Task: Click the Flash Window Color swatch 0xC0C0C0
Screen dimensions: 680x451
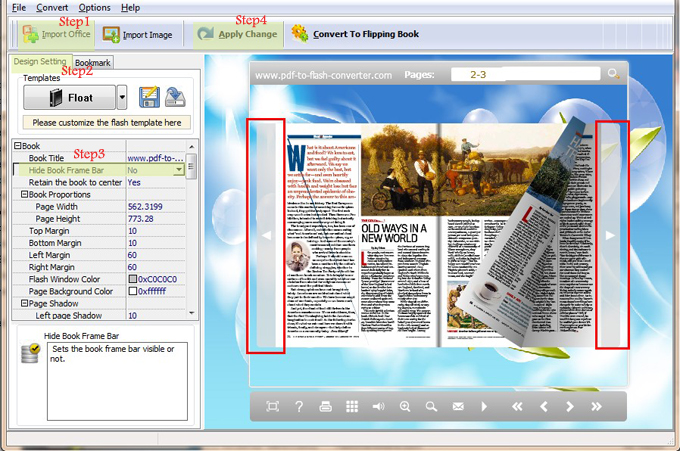Action: tap(133, 279)
